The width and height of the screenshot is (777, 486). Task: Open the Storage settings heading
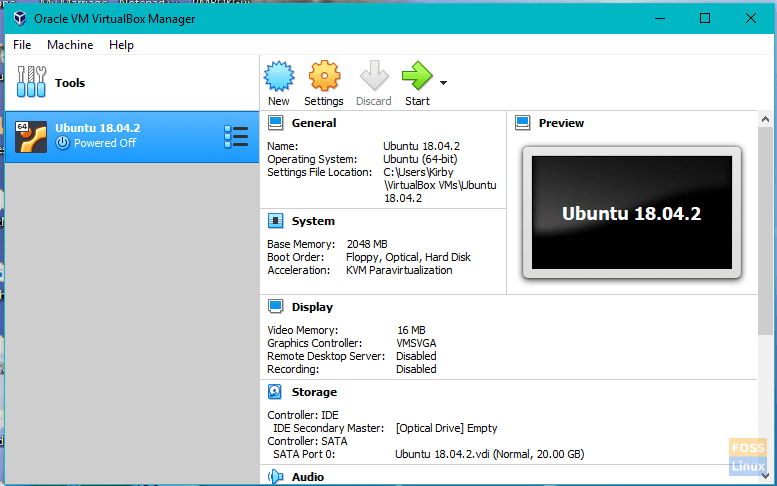[314, 392]
